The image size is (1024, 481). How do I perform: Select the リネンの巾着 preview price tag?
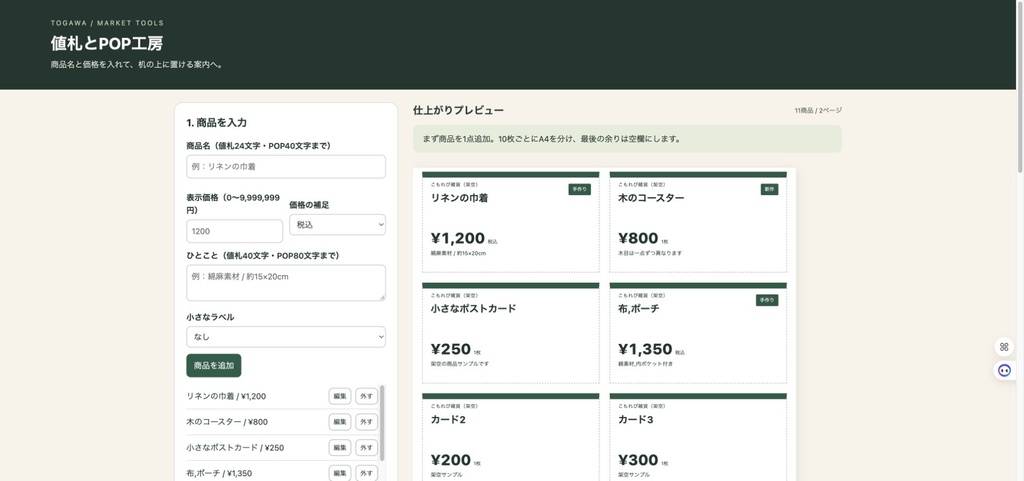pos(511,222)
